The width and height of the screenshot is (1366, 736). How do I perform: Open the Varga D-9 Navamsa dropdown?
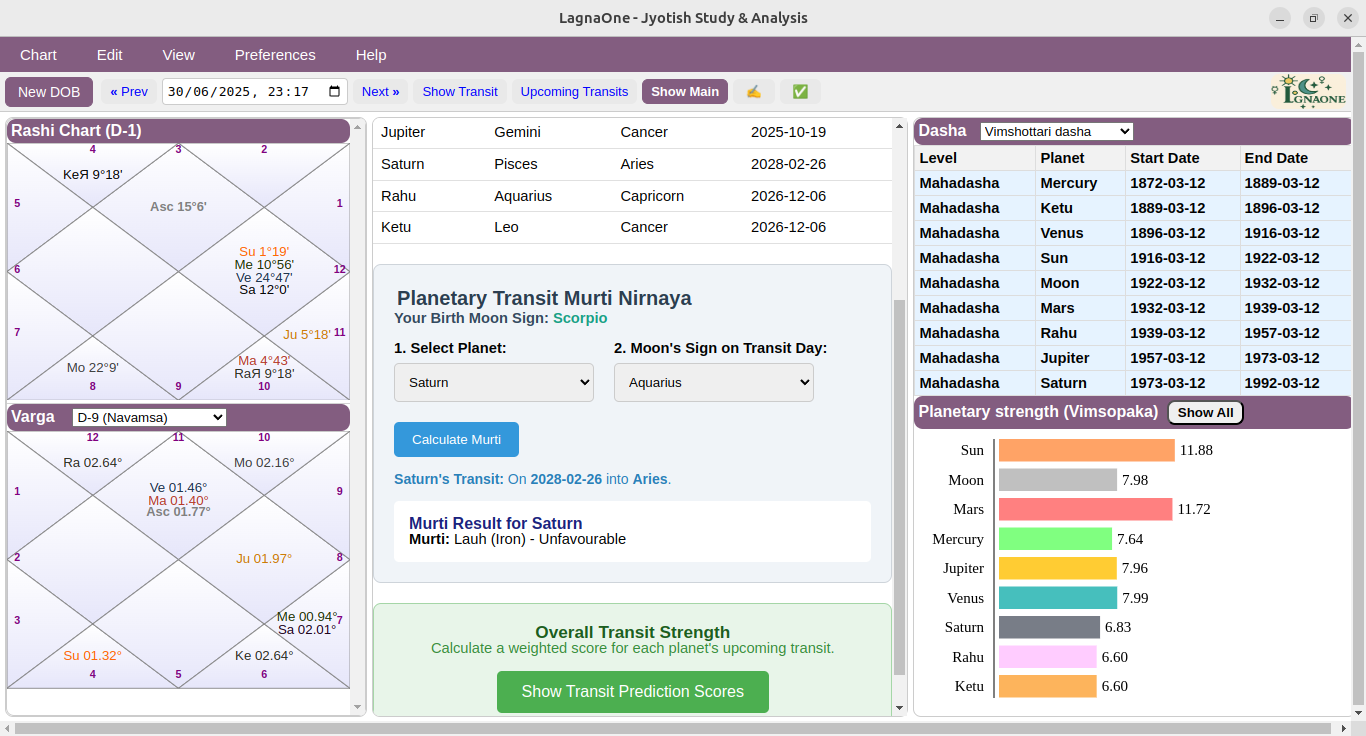coord(150,417)
